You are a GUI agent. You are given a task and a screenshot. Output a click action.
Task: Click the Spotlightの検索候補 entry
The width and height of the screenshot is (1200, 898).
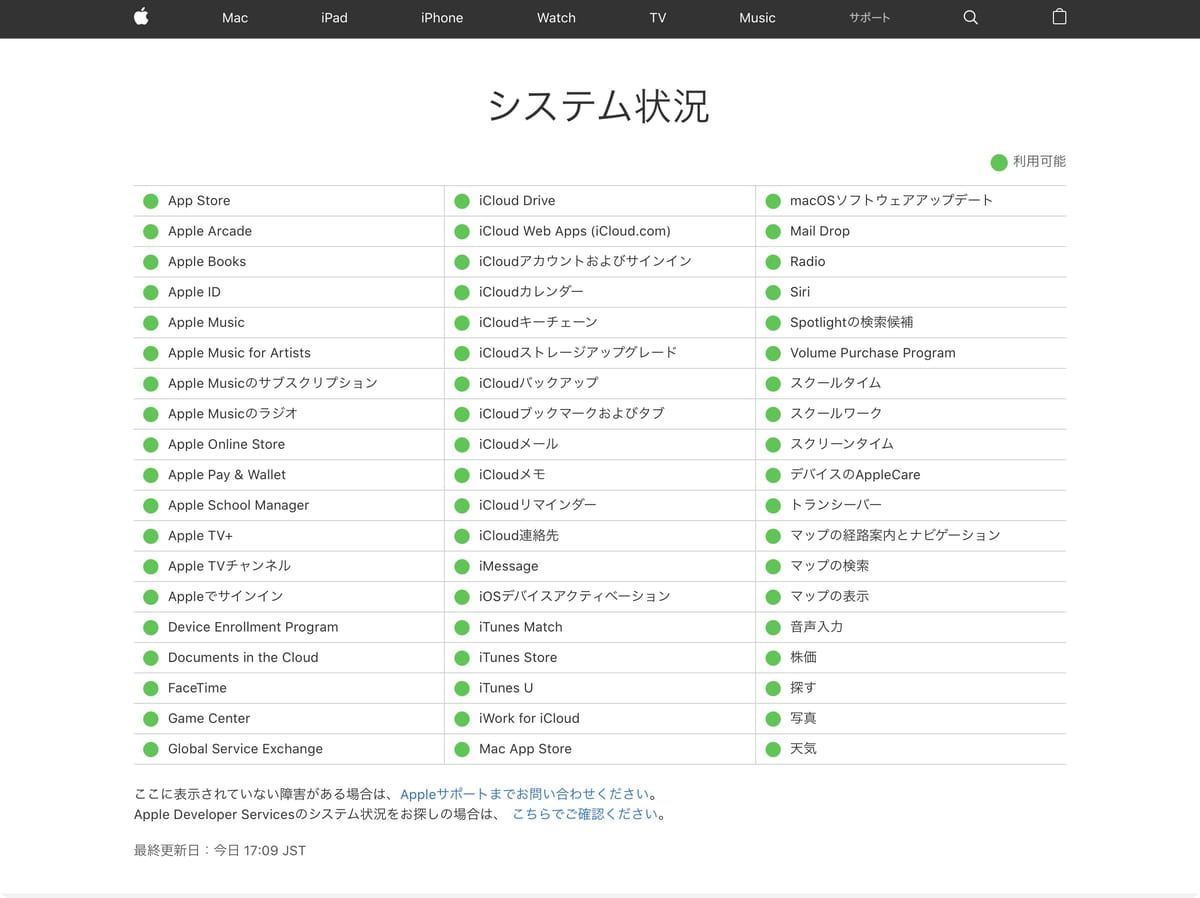coord(851,323)
